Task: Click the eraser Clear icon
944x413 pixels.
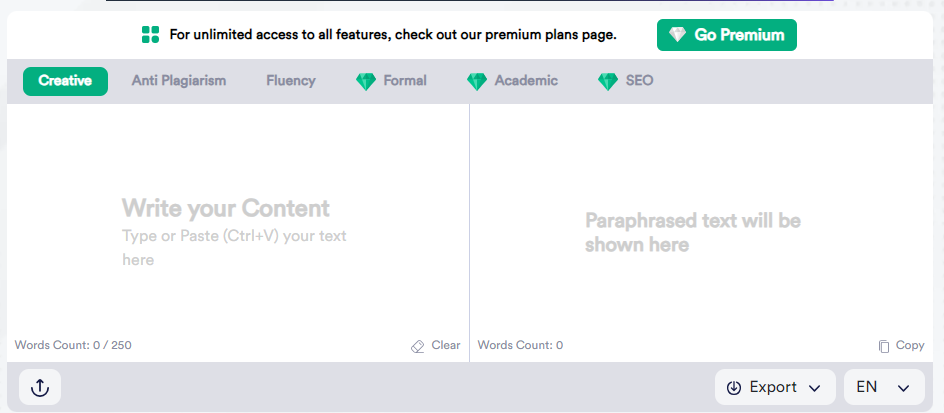Action: [x=417, y=346]
